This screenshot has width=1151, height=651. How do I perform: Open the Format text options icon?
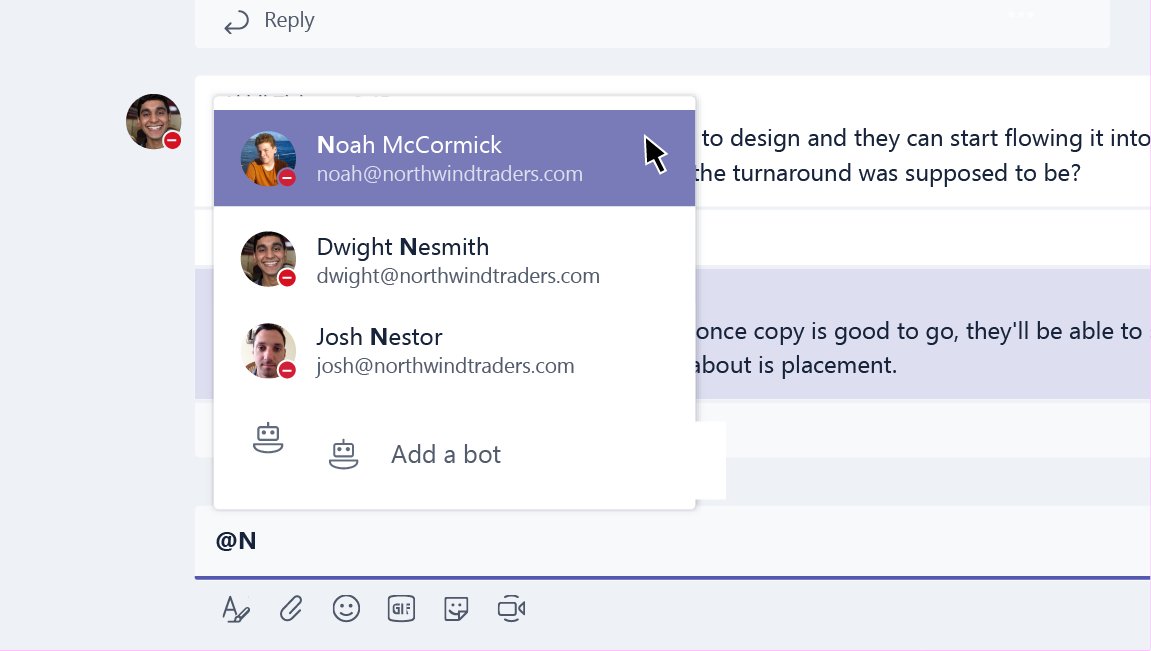[236, 609]
